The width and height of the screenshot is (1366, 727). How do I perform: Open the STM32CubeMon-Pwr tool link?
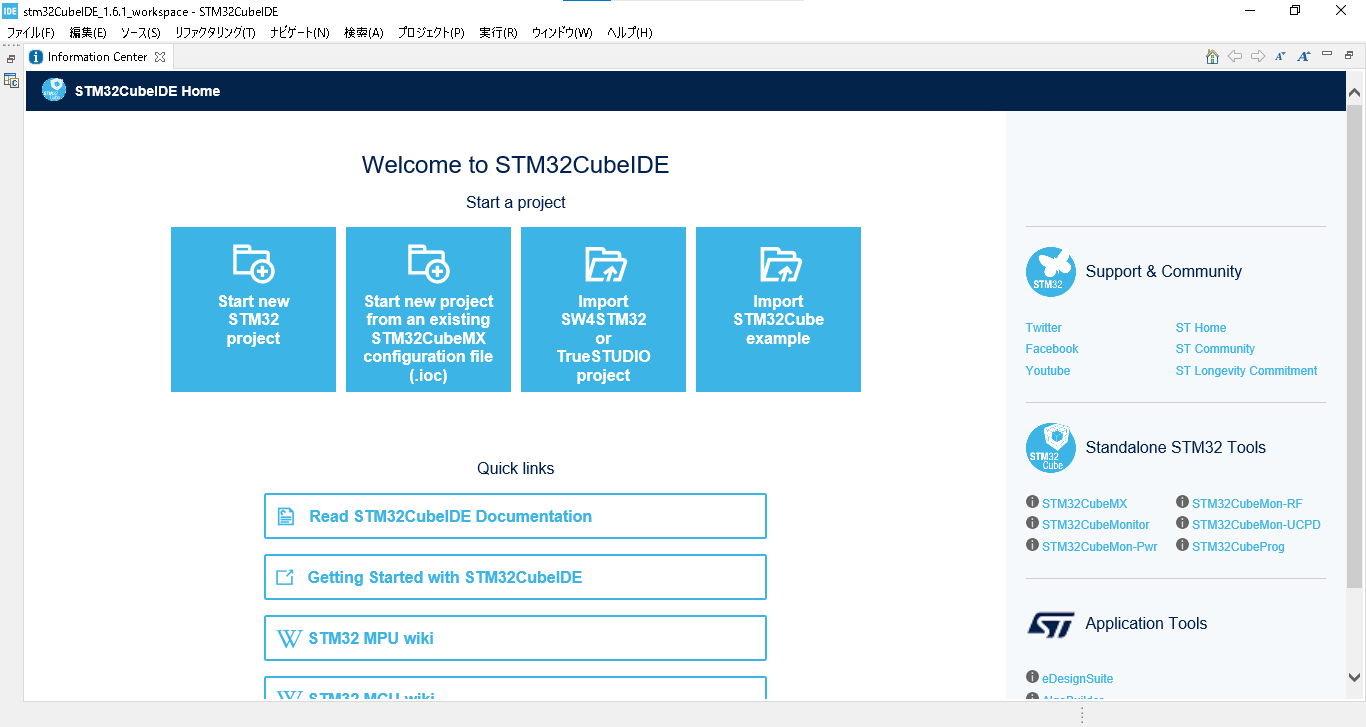click(x=1099, y=547)
